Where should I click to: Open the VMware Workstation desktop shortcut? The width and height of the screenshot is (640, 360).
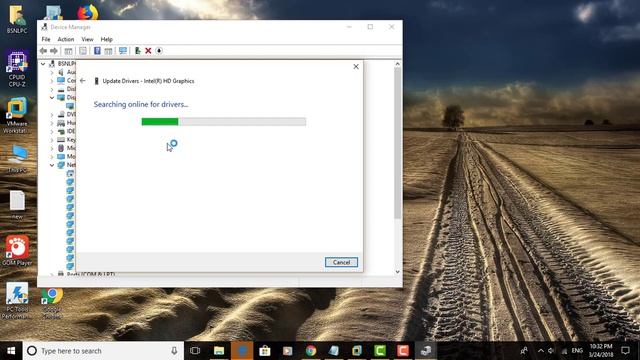[16, 116]
